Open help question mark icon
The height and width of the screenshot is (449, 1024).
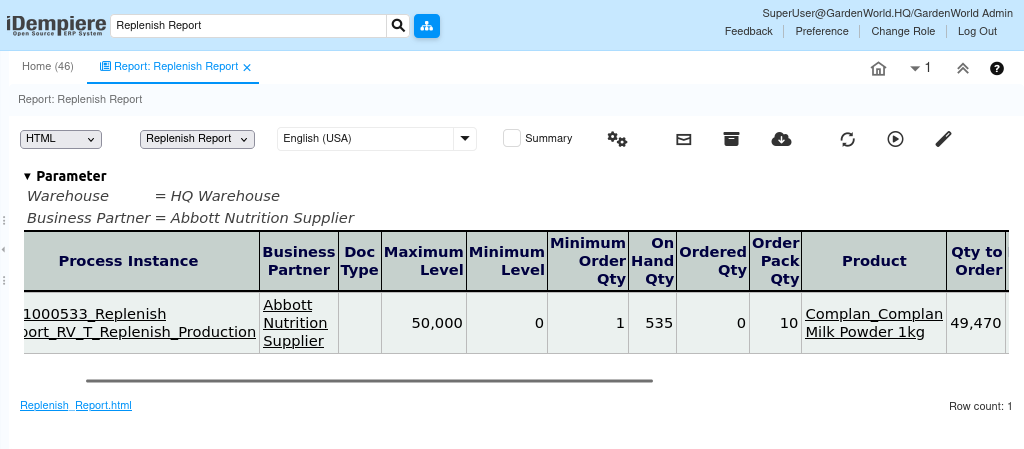[x=997, y=69]
